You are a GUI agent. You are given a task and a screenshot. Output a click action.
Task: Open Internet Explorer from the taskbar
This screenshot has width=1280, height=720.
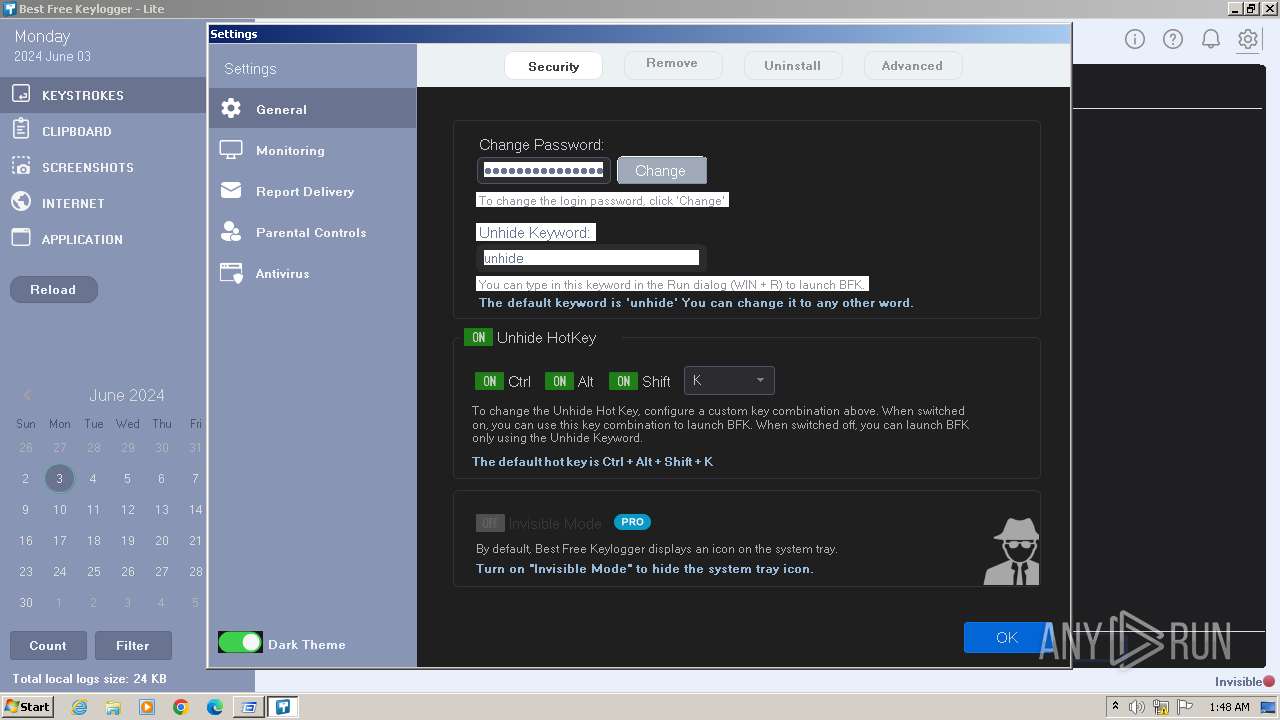point(79,707)
